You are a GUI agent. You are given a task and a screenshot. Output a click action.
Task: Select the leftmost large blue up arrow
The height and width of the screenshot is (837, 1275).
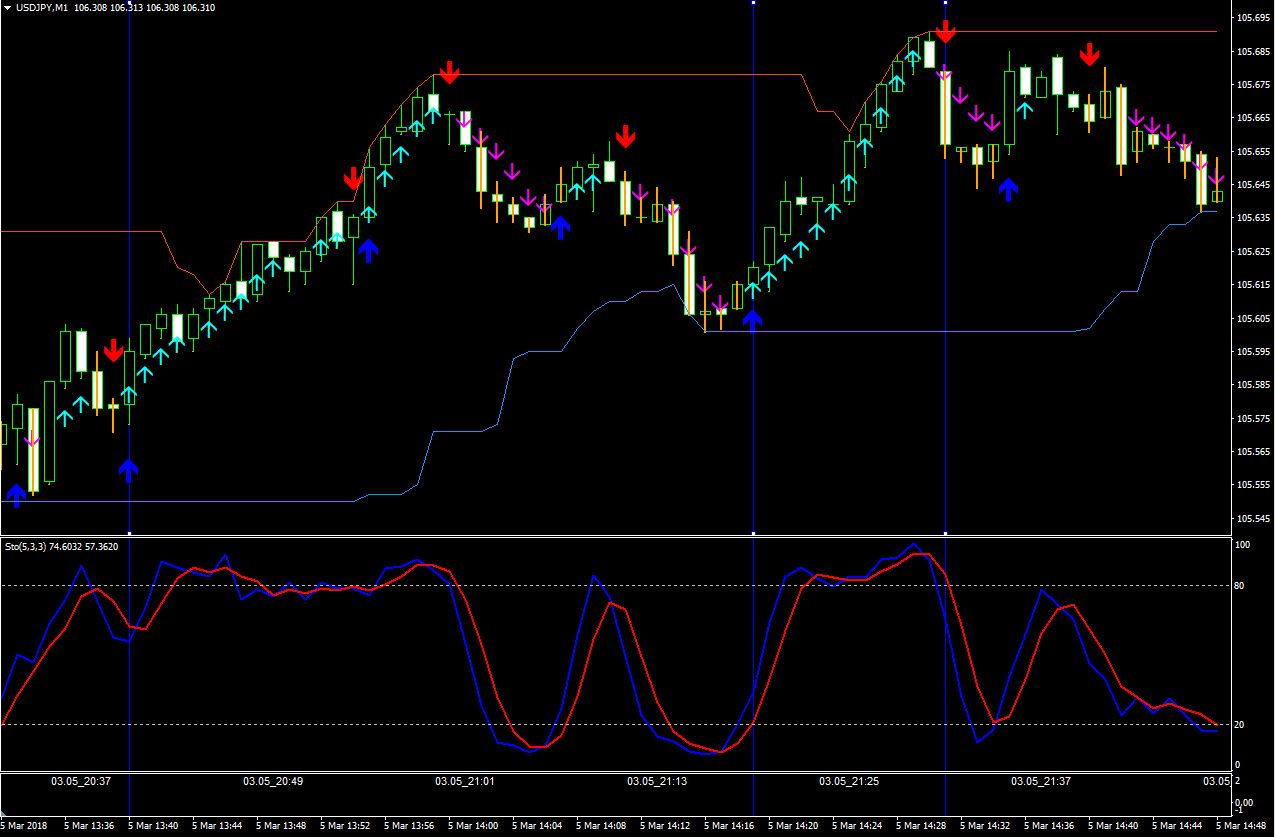(16, 494)
